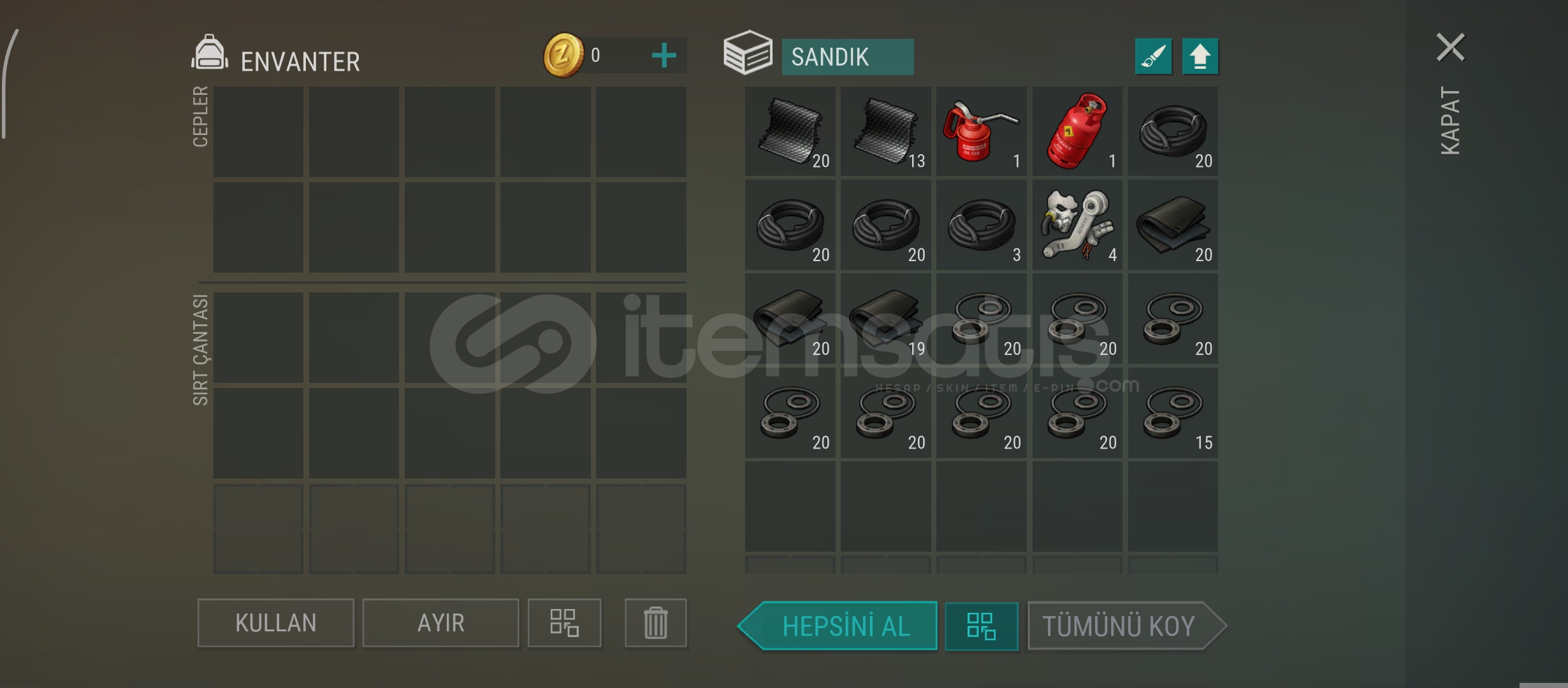Screen dimensions: 1568x688
Task: Click the teal chest sort icon
Action: [x=981, y=626]
